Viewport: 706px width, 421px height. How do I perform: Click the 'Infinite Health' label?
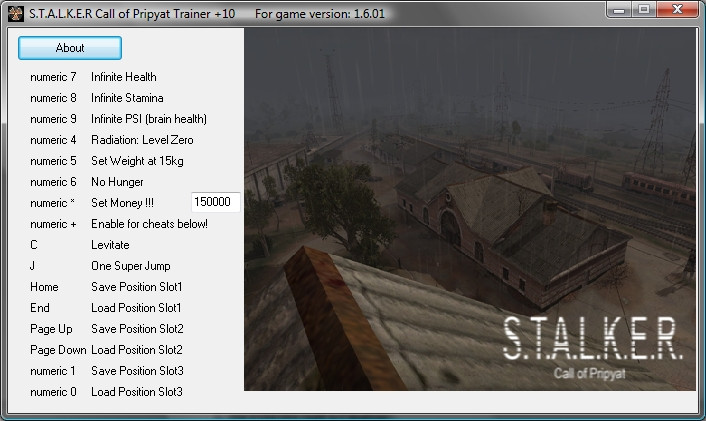coord(124,77)
